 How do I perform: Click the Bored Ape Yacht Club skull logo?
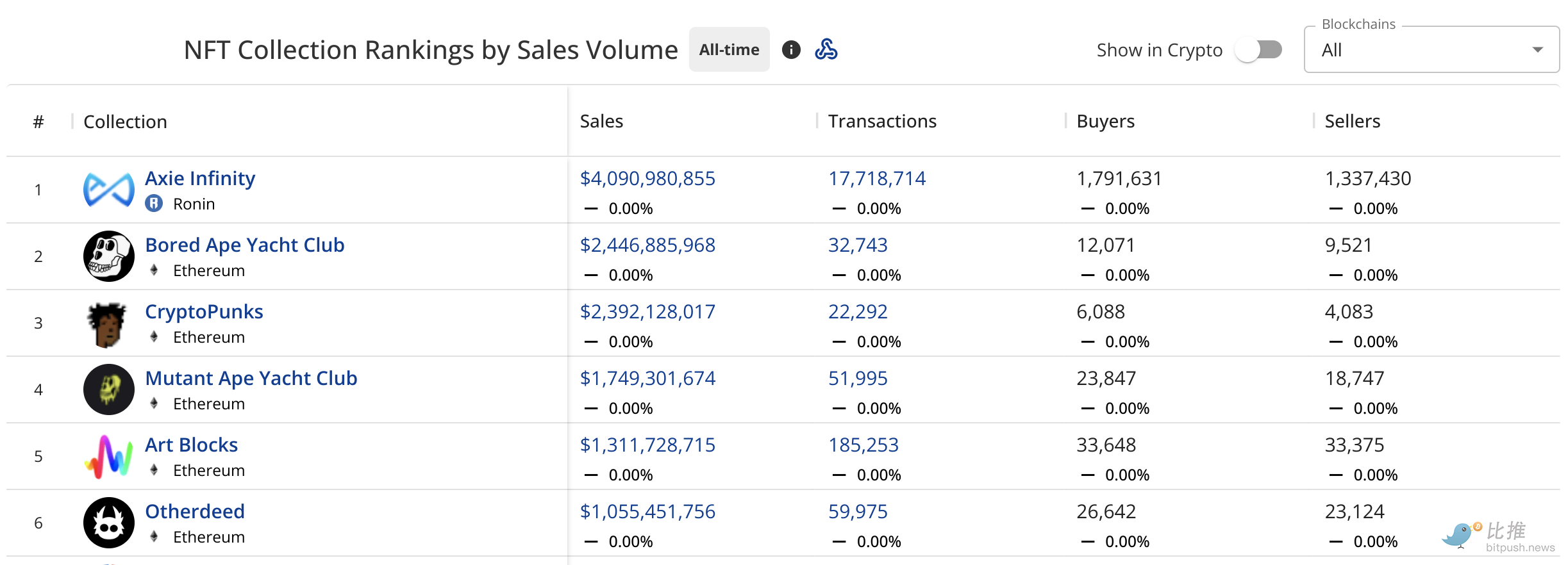(x=109, y=256)
